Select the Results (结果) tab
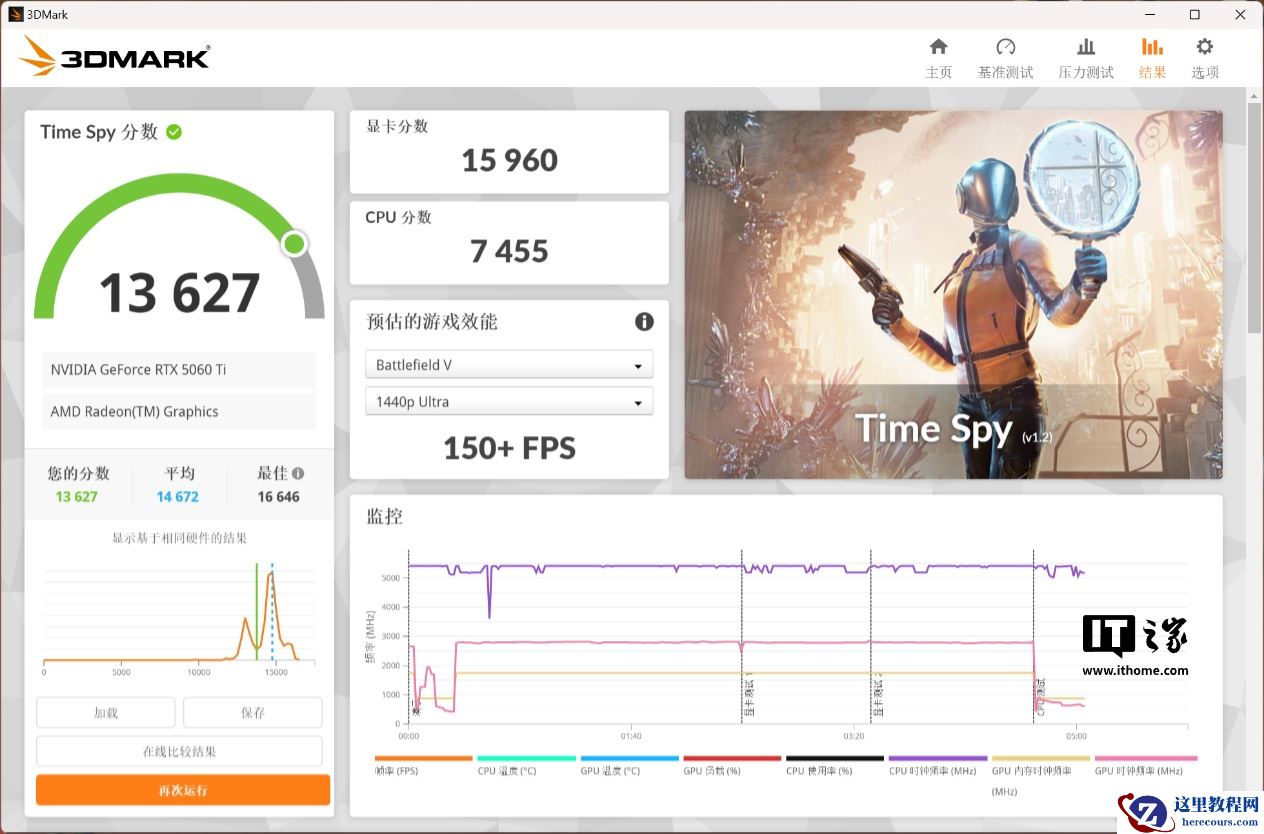Viewport: 1264px width, 834px height. click(1152, 58)
